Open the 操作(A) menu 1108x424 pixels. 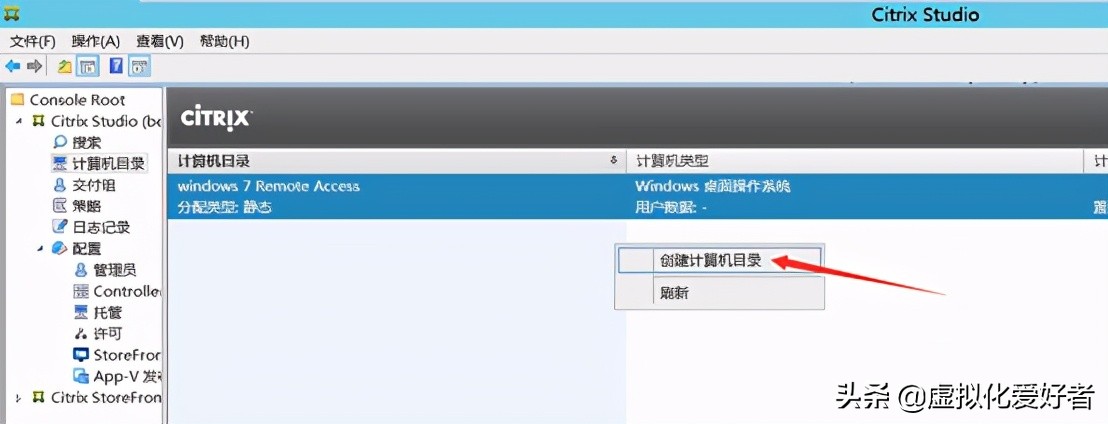[x=96, y=41]
